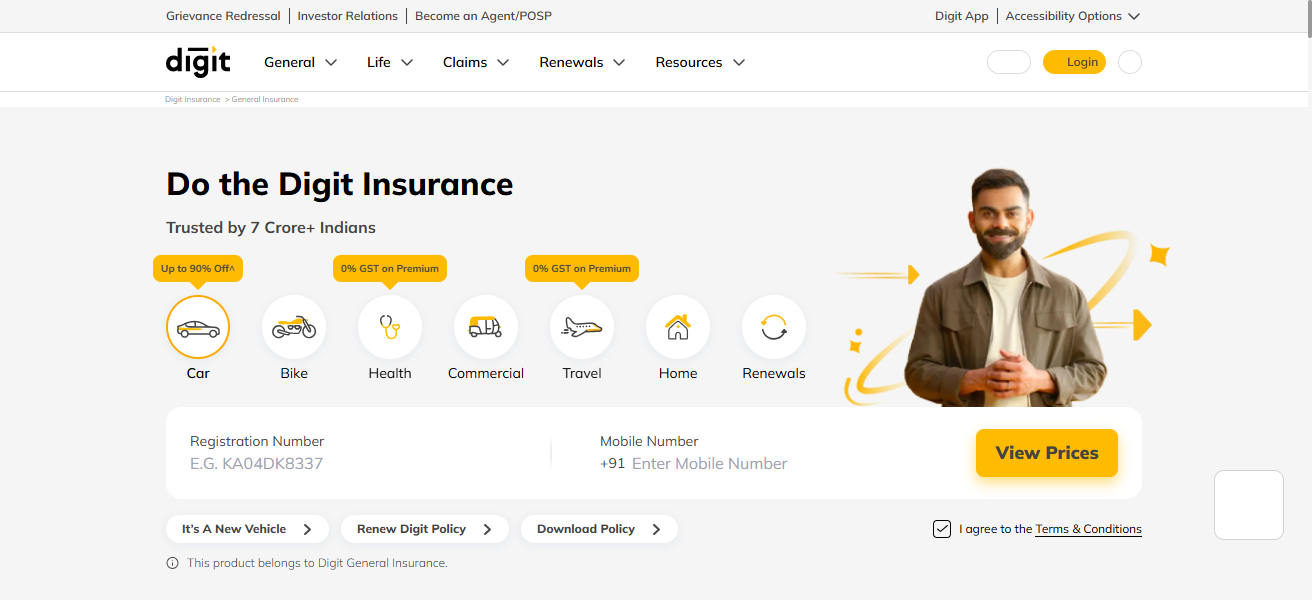Click 0% GST badge above Travel
Image resolution: width=1312 pixels, height=600 pixels.
coord(582,268)
